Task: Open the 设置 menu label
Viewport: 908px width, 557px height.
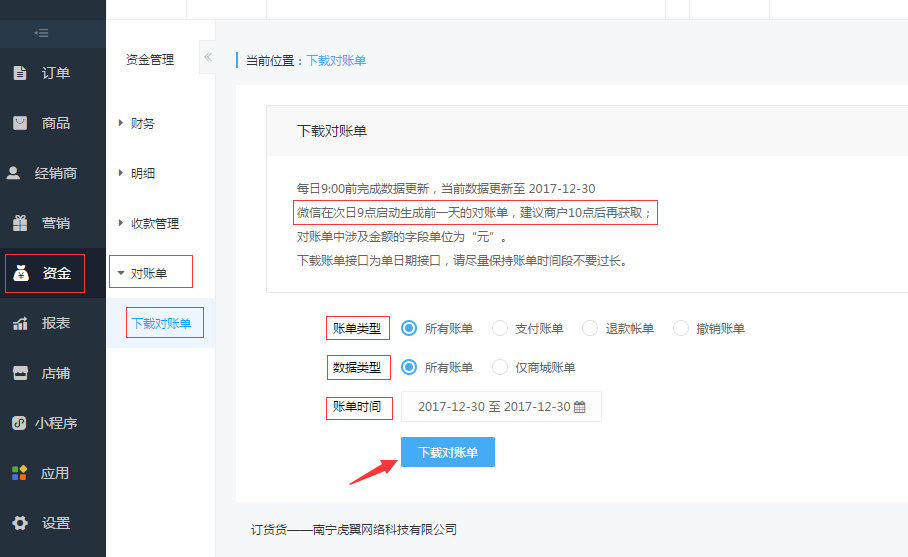Action: 56,523
